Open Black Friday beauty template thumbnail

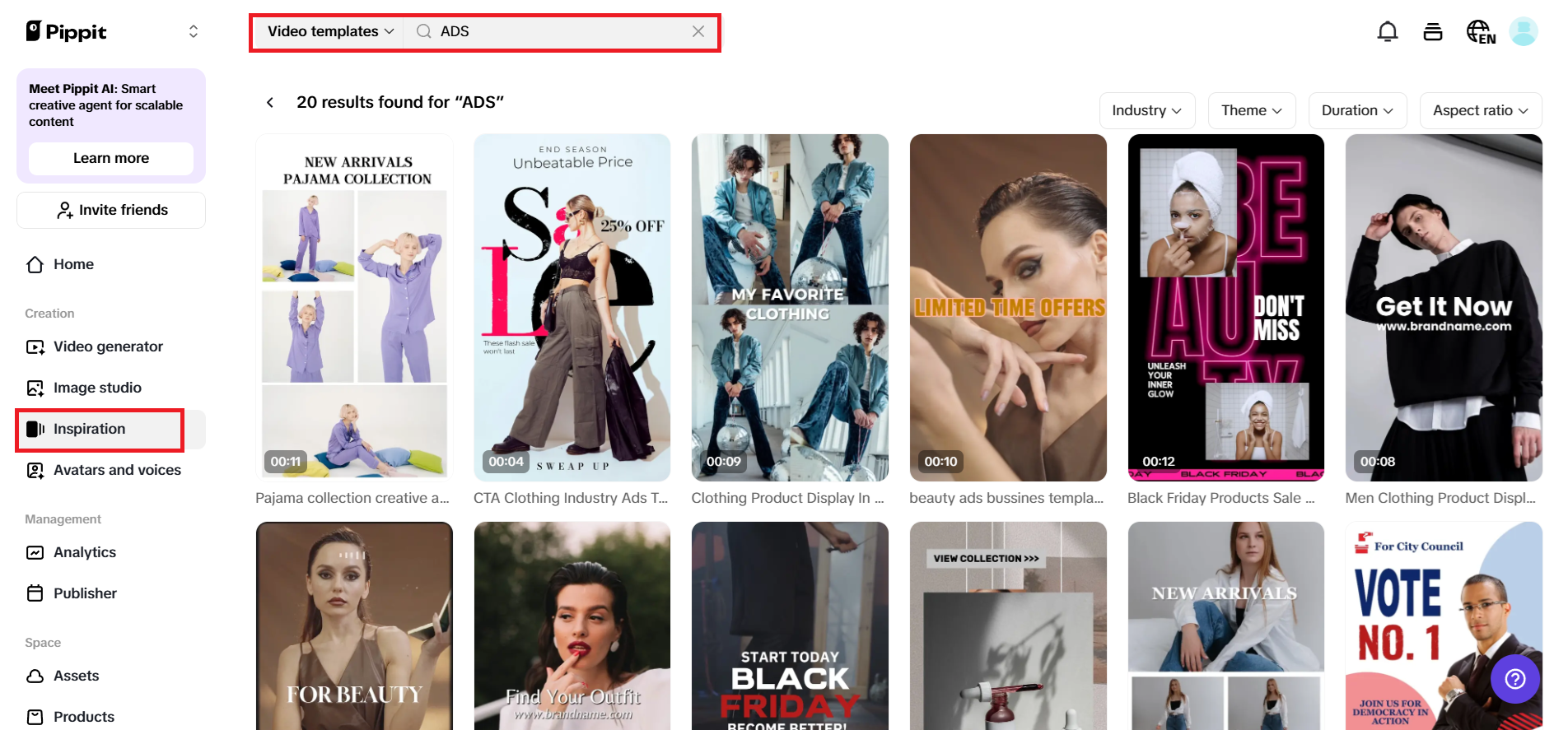point(1226,308)
